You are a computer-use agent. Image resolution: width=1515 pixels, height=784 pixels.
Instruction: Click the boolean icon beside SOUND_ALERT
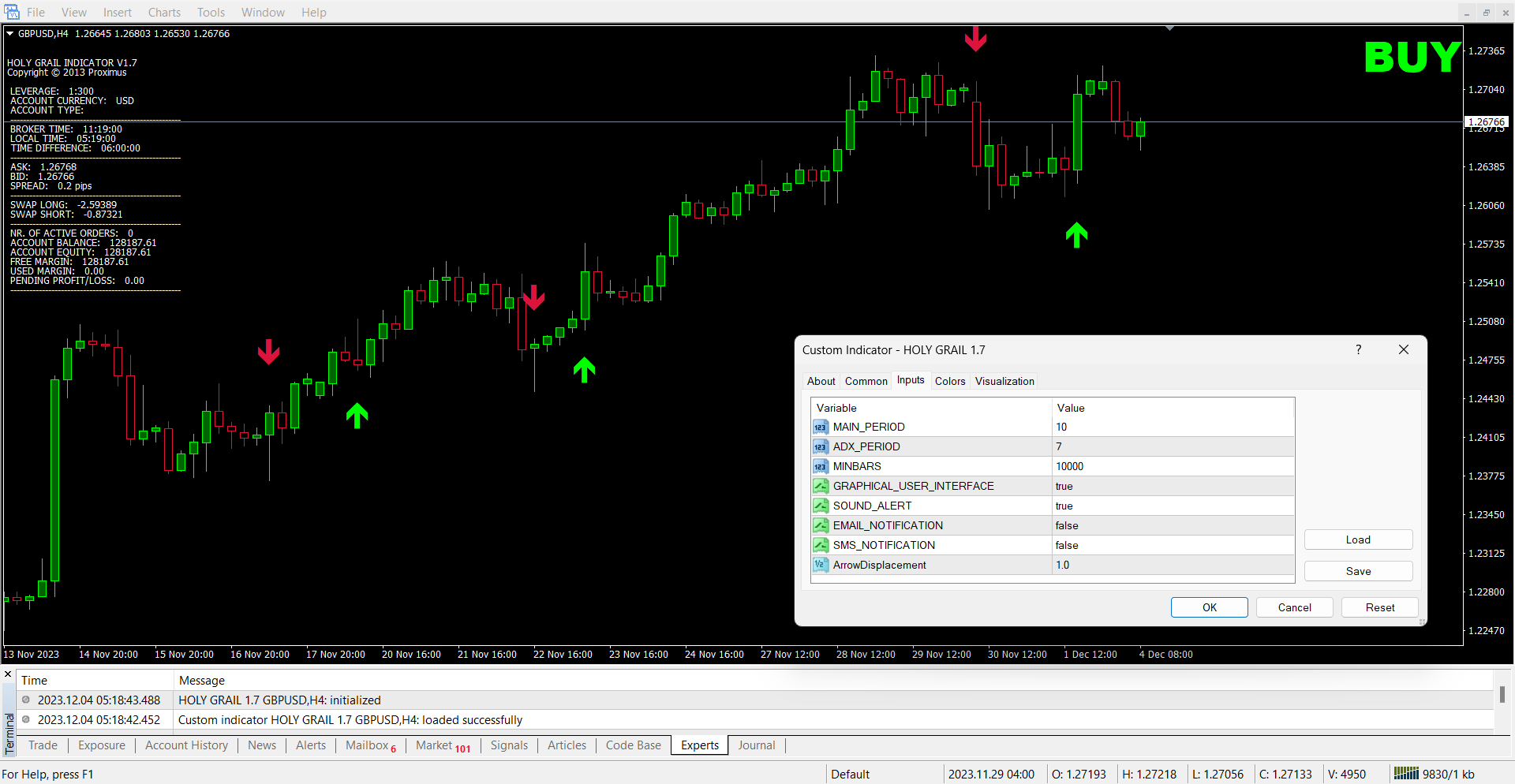tap(821, 506)
